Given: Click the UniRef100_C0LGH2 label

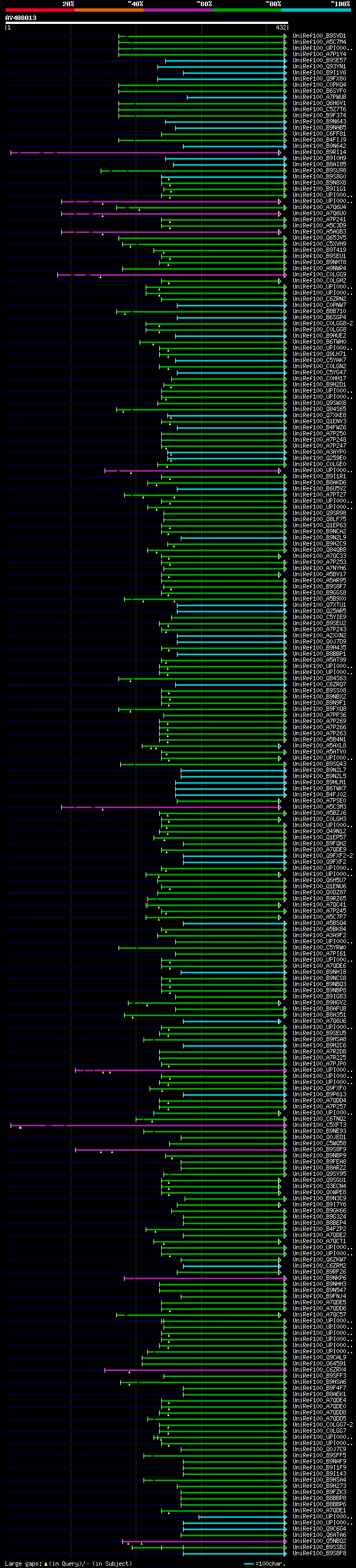Looking at the screenshot, I should (x=319, y=280).
